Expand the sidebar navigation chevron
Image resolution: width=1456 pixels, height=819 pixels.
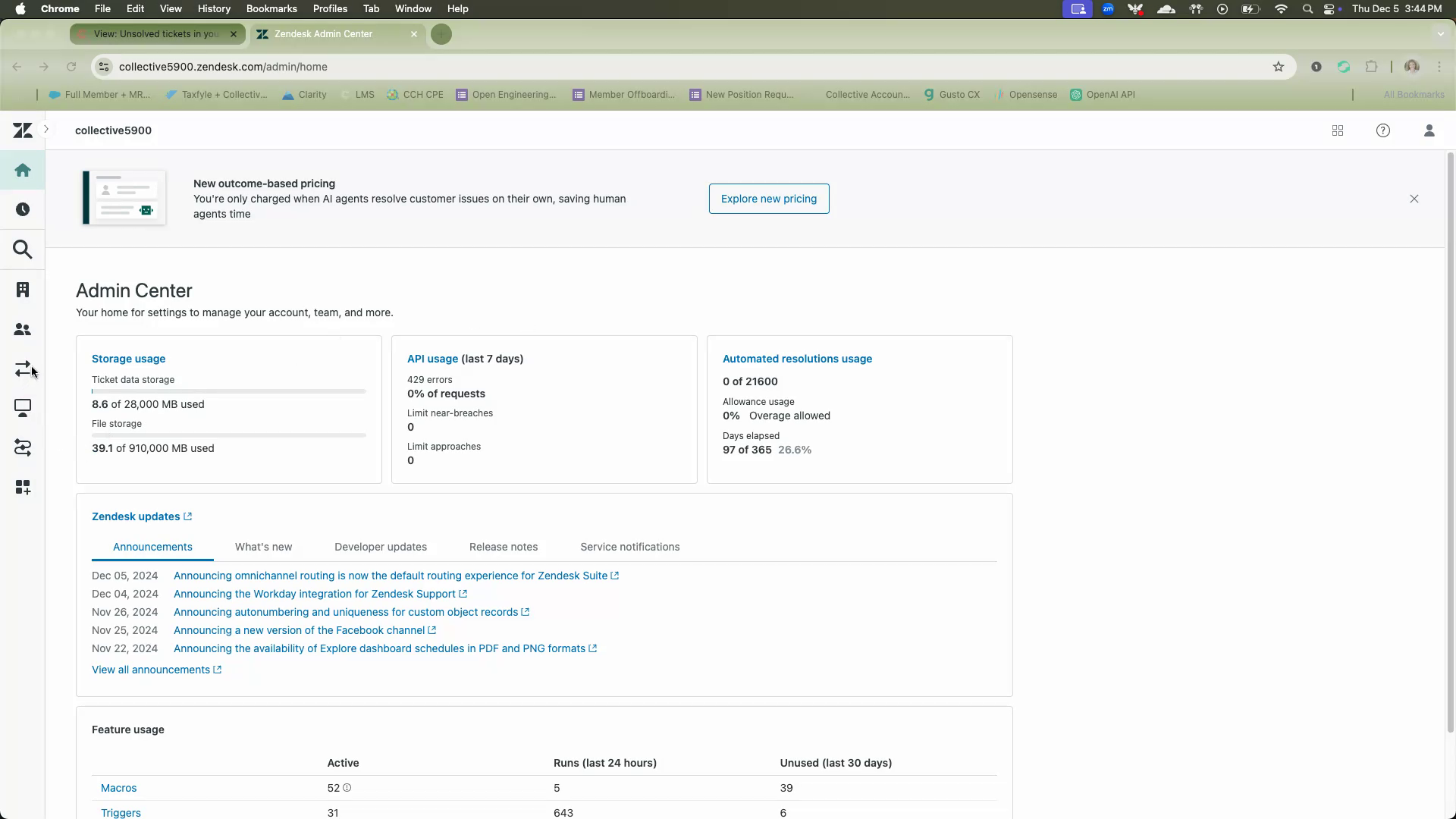[46, 129]
